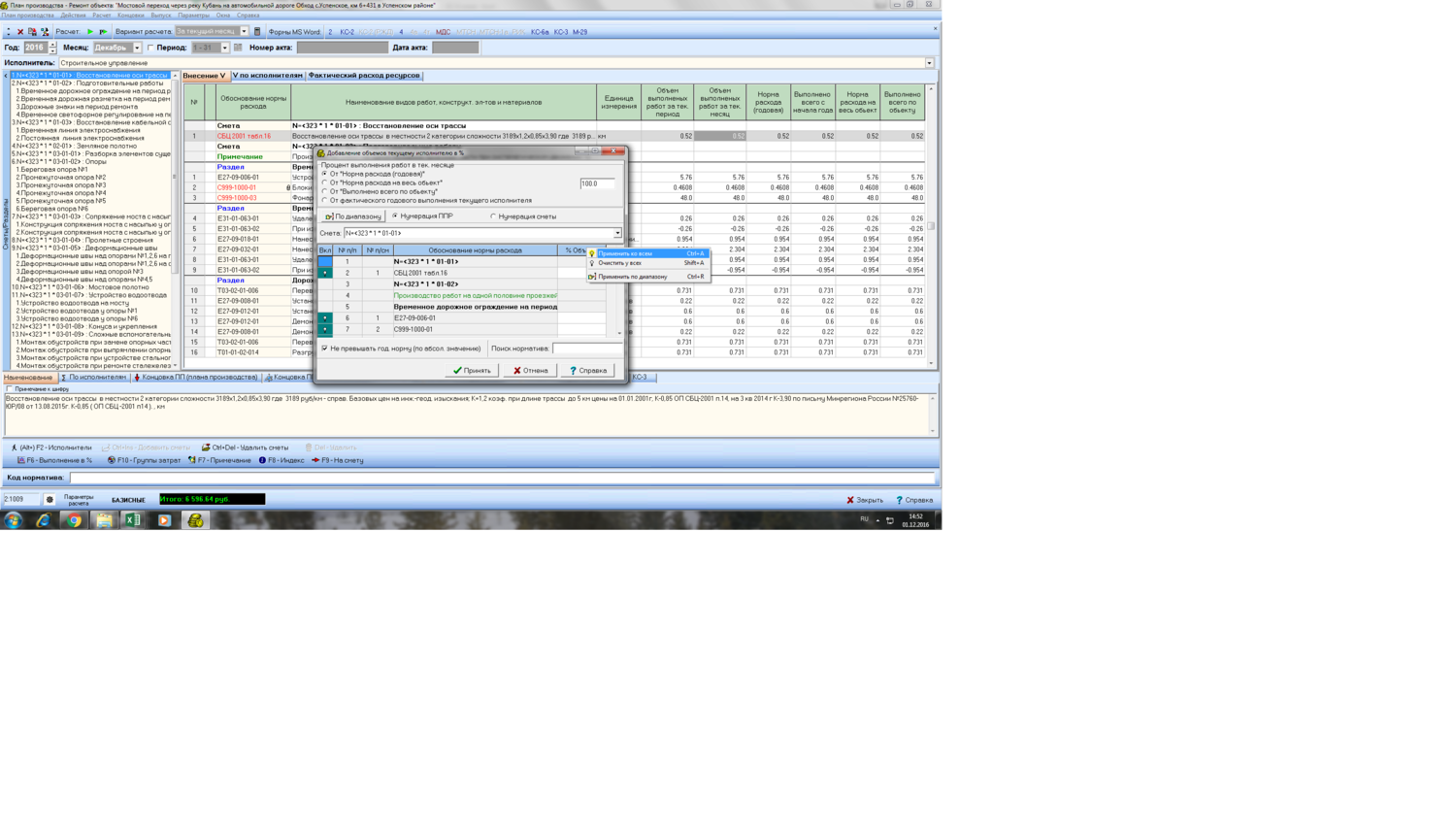Screen dimensions: 1456x830
Task: Click the Принять button in the dialog
Action: tap(473, 370)
